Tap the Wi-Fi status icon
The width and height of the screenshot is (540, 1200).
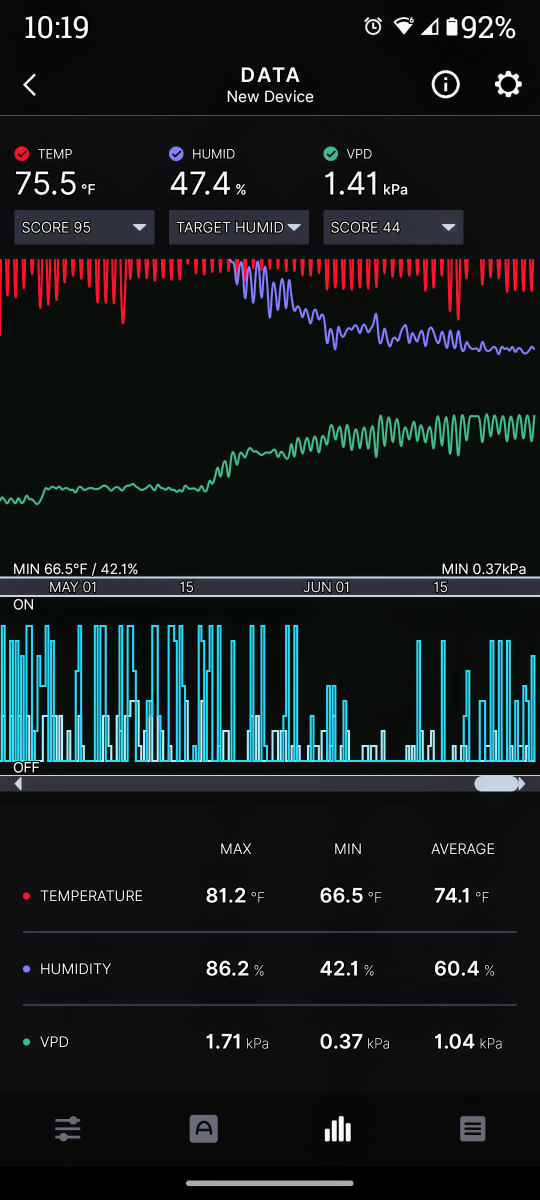click(x=403, y=28)
